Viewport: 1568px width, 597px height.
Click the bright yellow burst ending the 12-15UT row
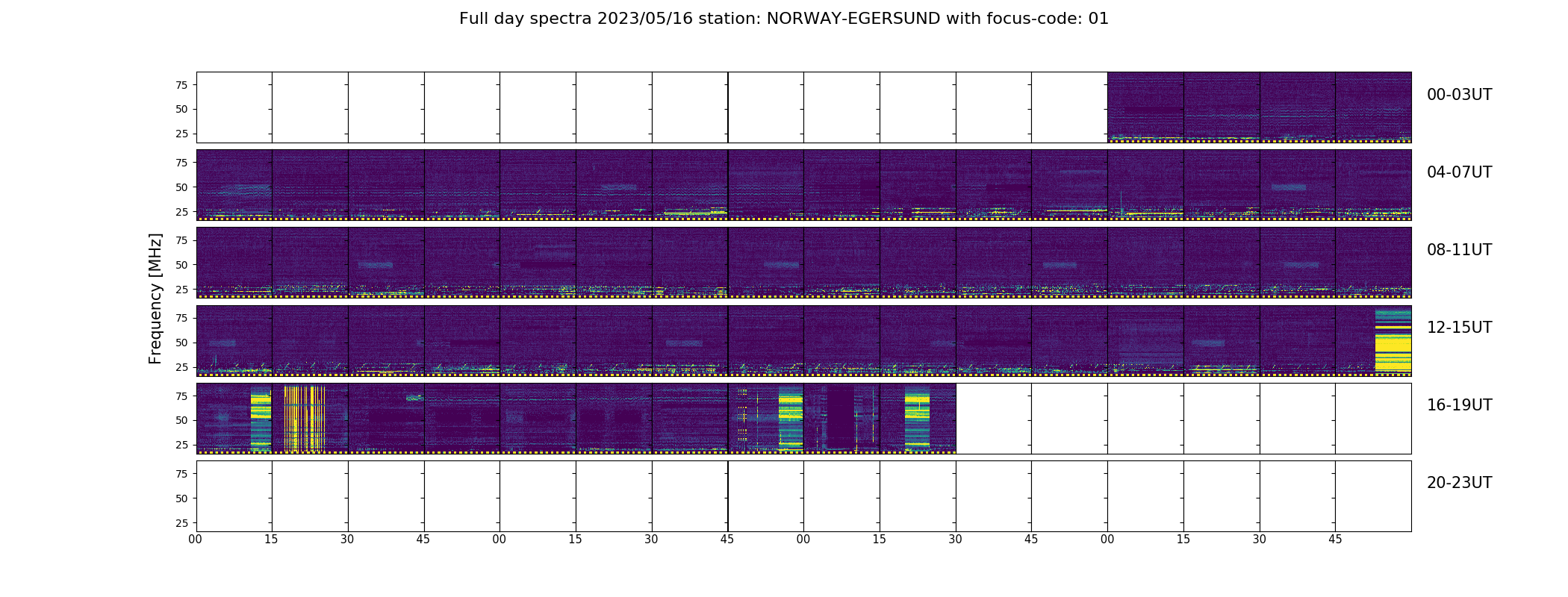(x=1393, y=340)
